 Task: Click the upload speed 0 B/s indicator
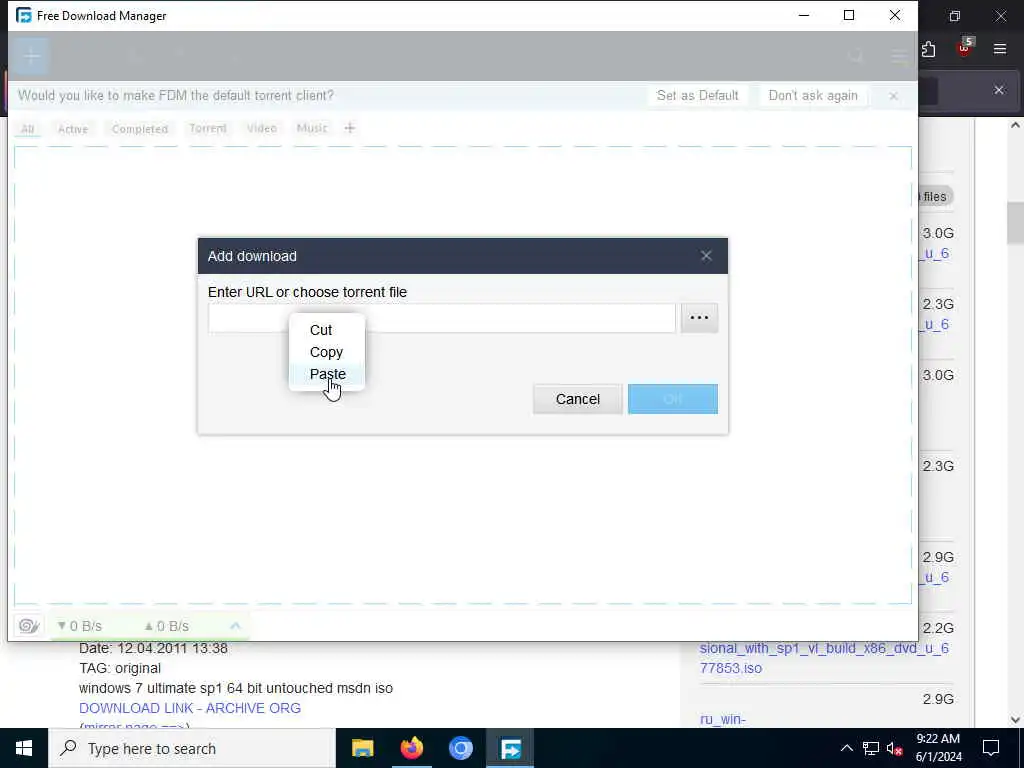pos(167,626)
